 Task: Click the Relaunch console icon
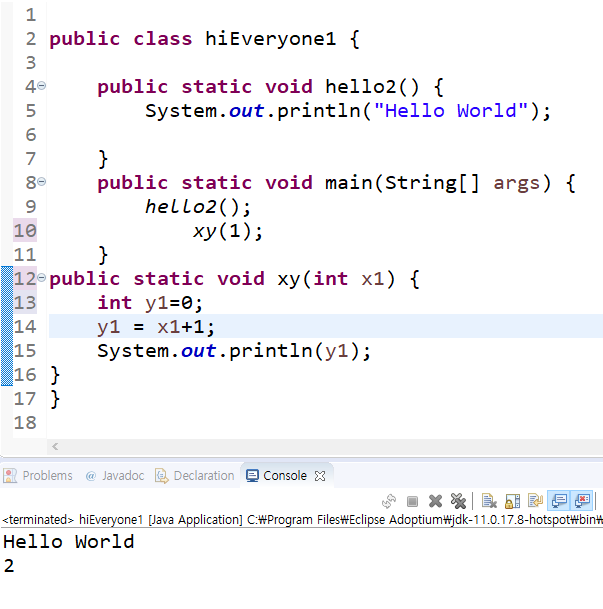click(x=389, y=501)
